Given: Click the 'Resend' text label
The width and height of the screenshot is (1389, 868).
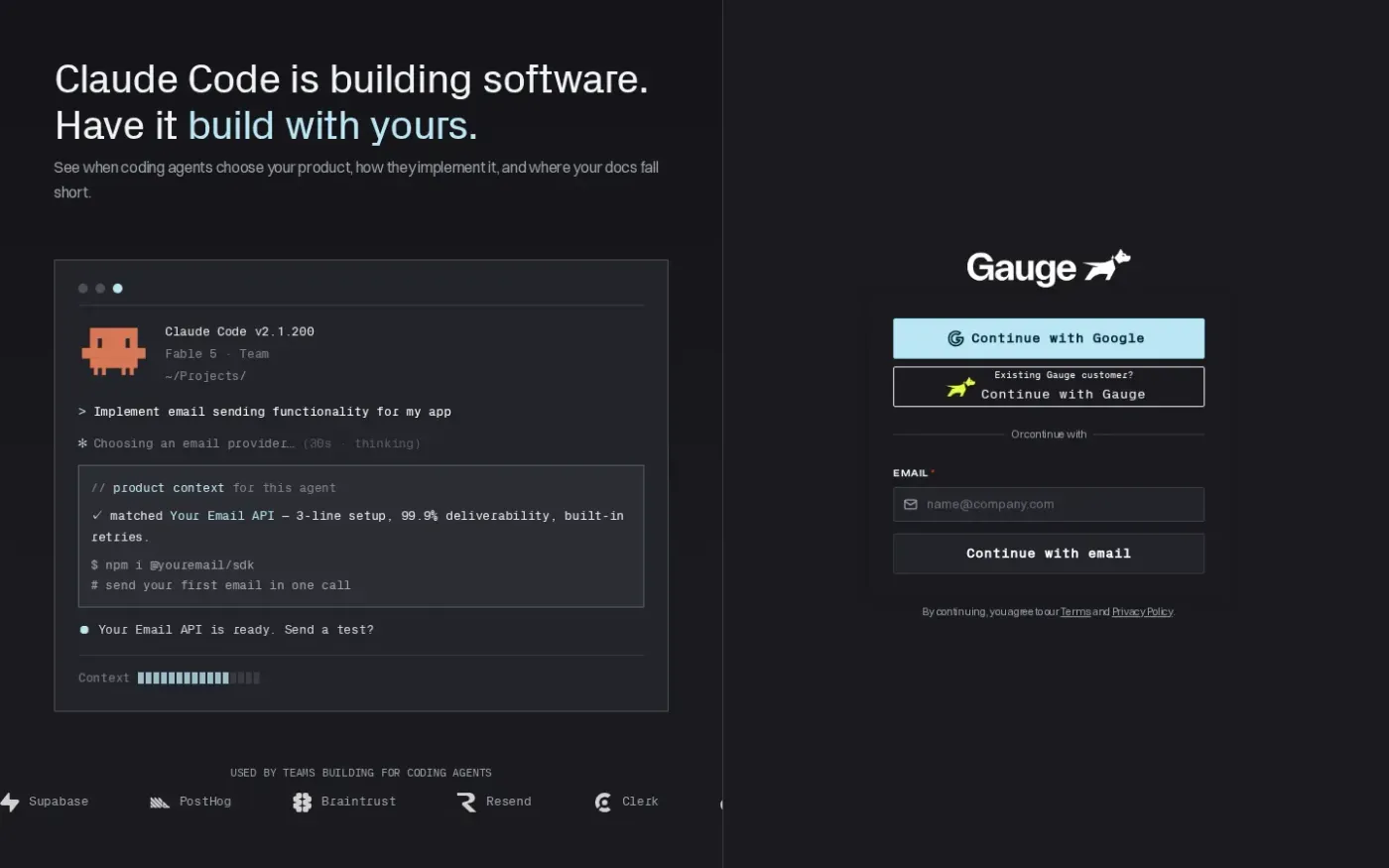Looking at the screenshot, I should [x=509, y=802].
